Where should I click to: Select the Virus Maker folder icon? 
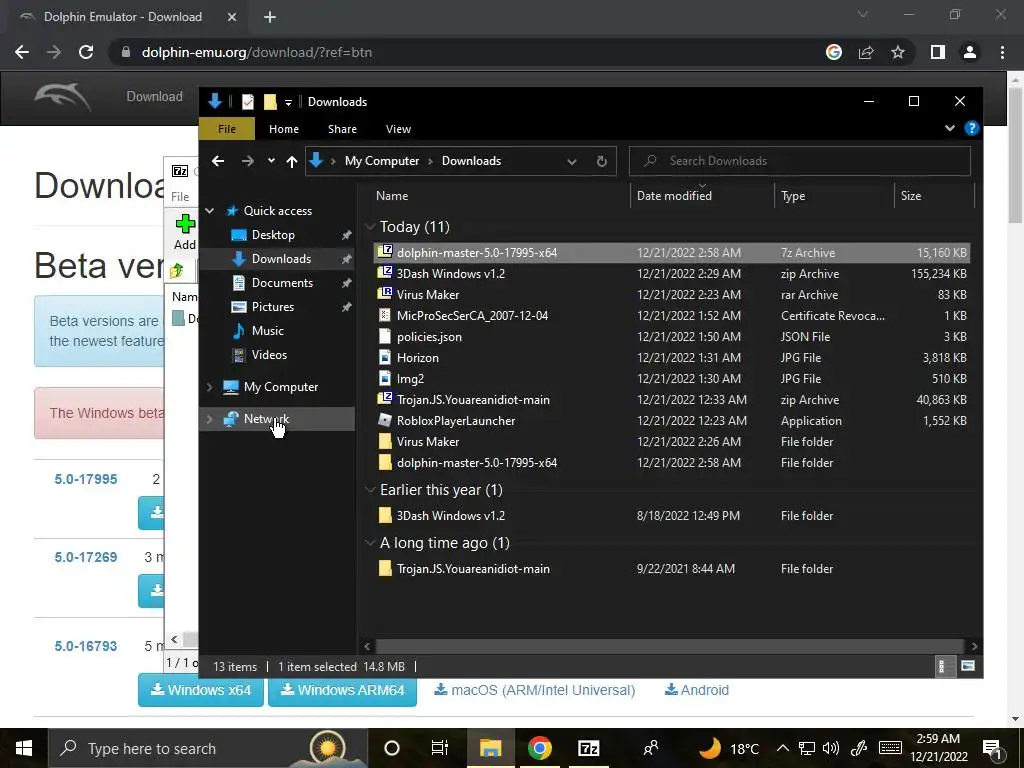385,441
